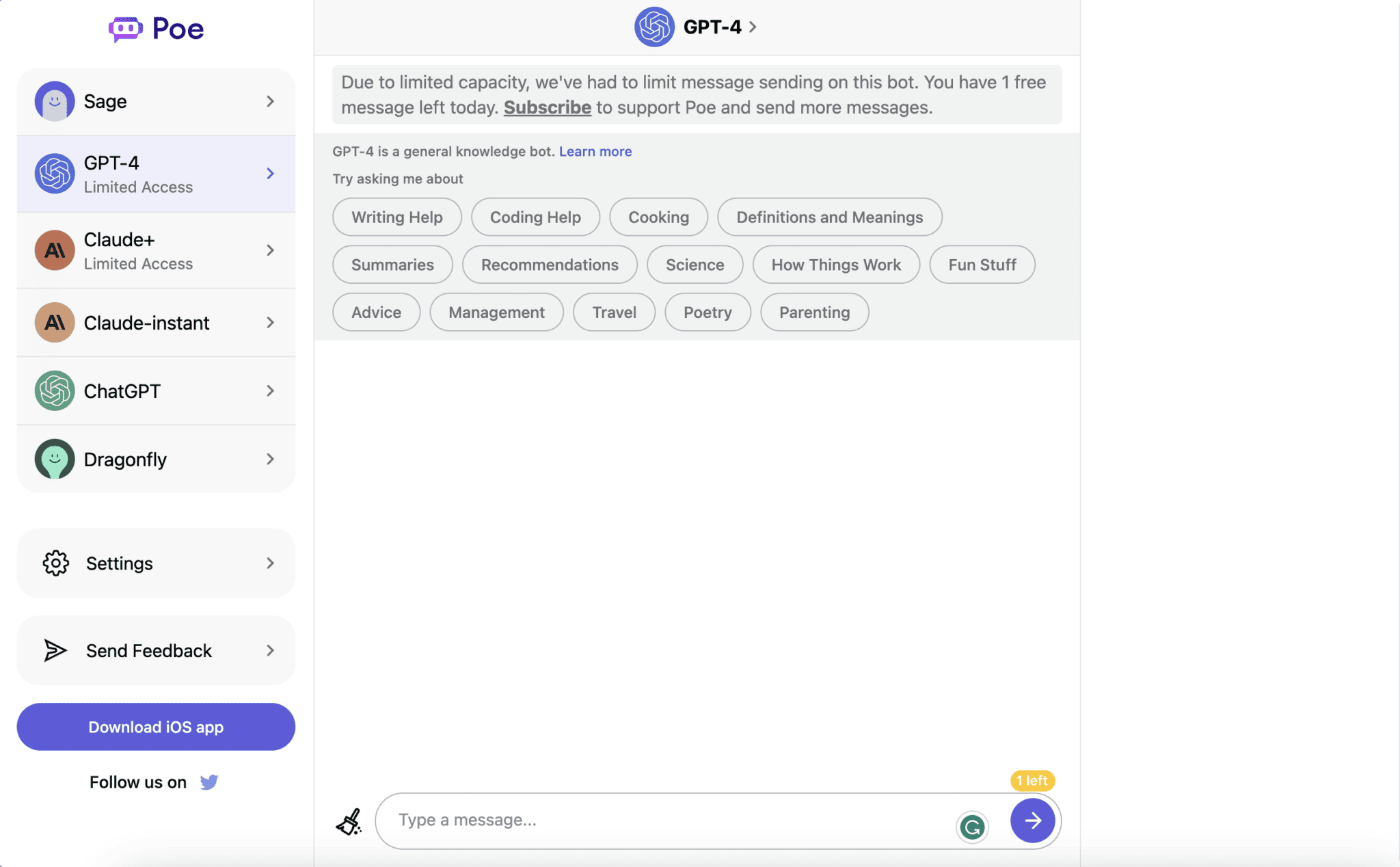Click the GPT-4 avatar in sidebar

(55, 174)
